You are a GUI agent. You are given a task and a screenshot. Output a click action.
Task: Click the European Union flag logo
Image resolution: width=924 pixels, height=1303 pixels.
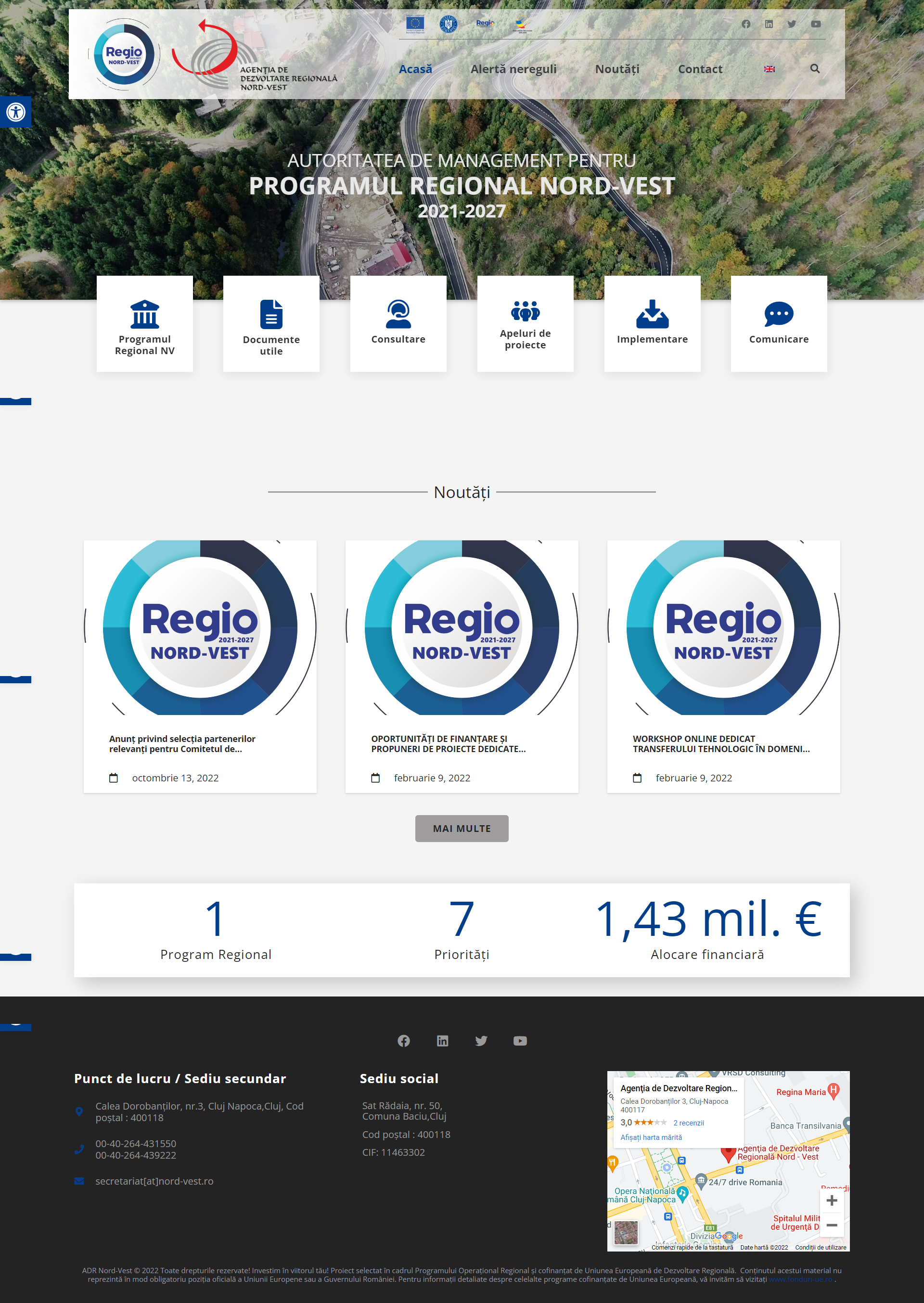pyautogui.click(x=415, y=24)
